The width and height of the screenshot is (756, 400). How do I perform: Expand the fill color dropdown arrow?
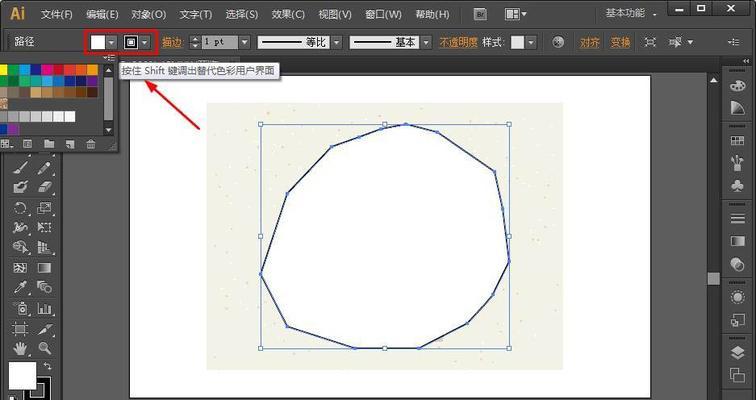pos(112,43)
